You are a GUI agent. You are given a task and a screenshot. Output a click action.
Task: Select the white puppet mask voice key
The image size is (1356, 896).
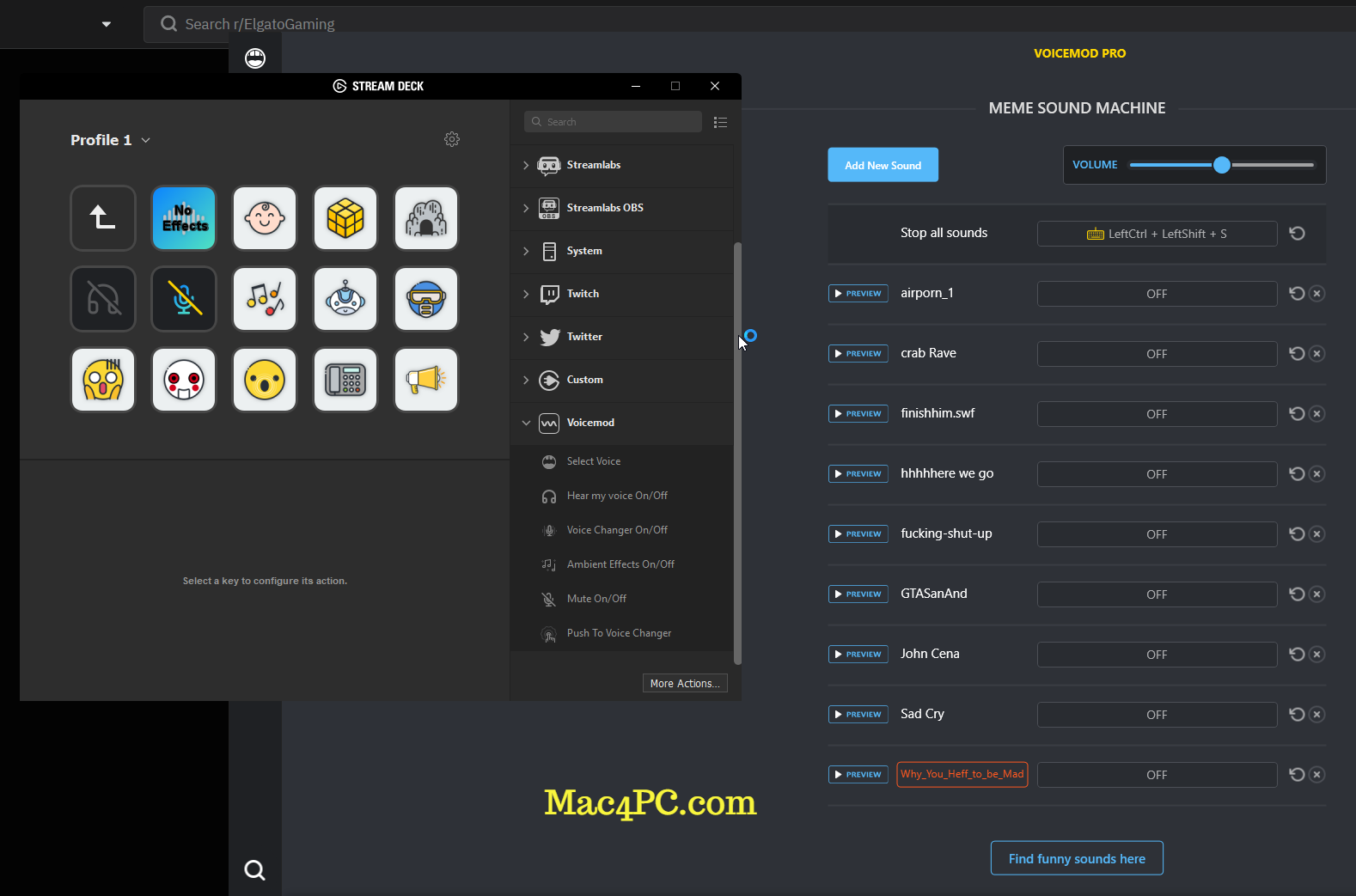(184, 380)
